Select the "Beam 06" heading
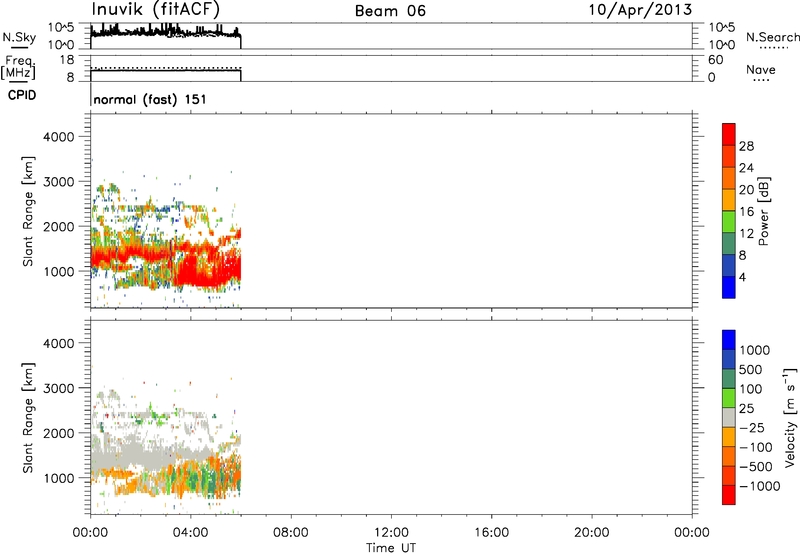Viewport: 800px width, 554px height. coord(390,11)
